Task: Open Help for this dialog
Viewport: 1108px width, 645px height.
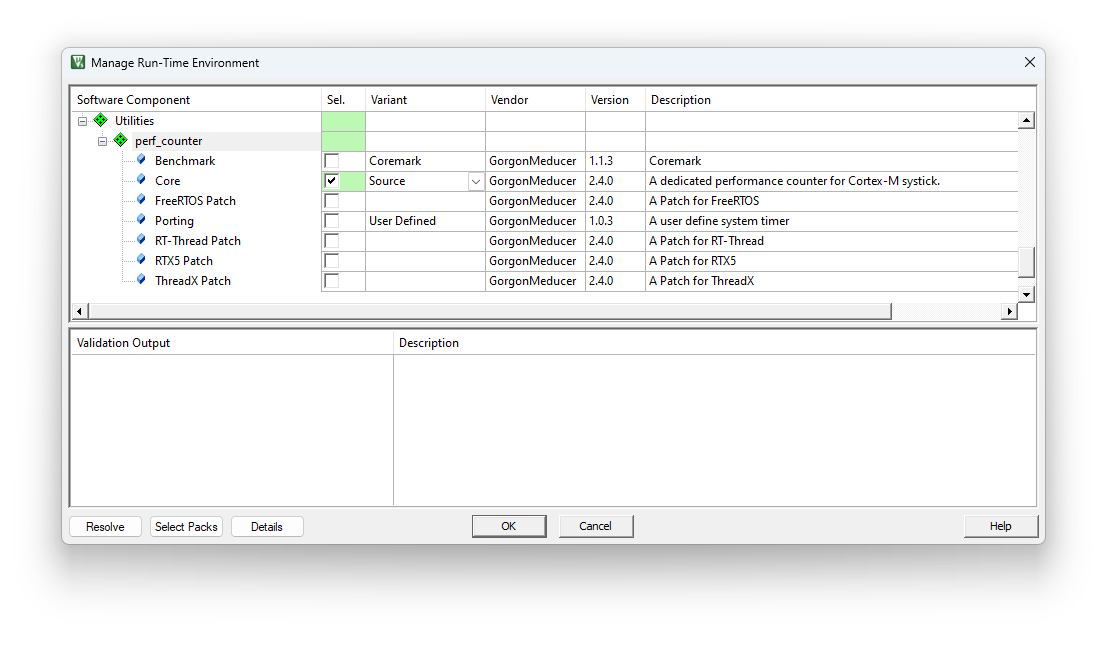Action: (x=1001, y=526)
